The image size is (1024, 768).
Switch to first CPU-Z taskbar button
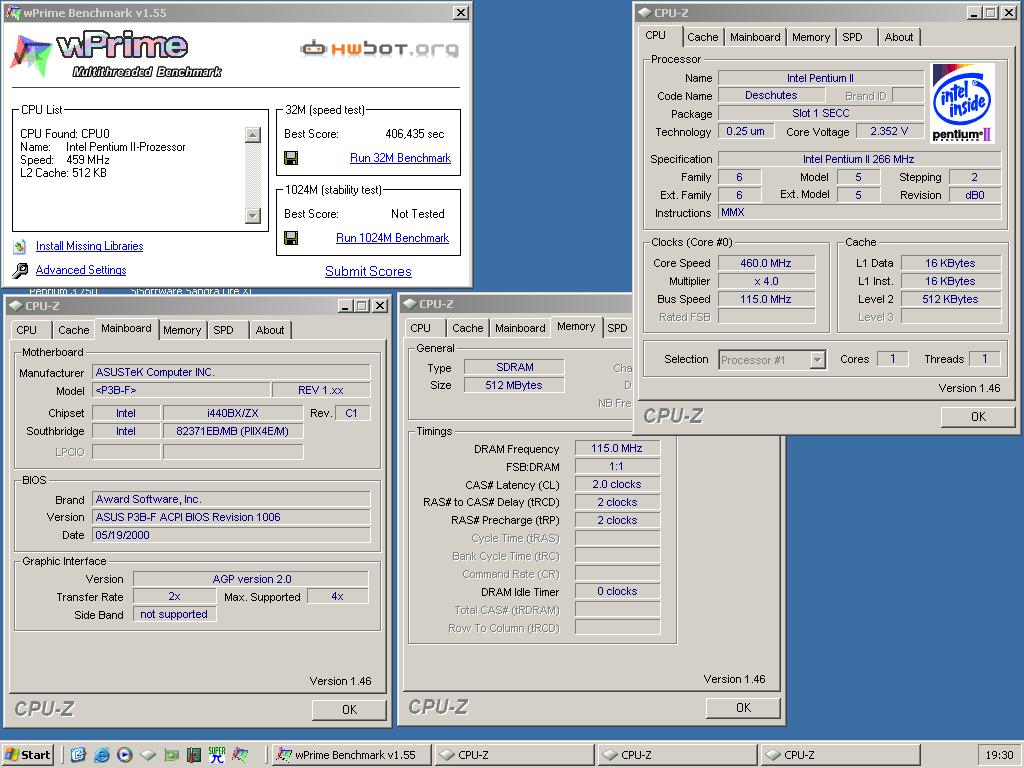515,755
